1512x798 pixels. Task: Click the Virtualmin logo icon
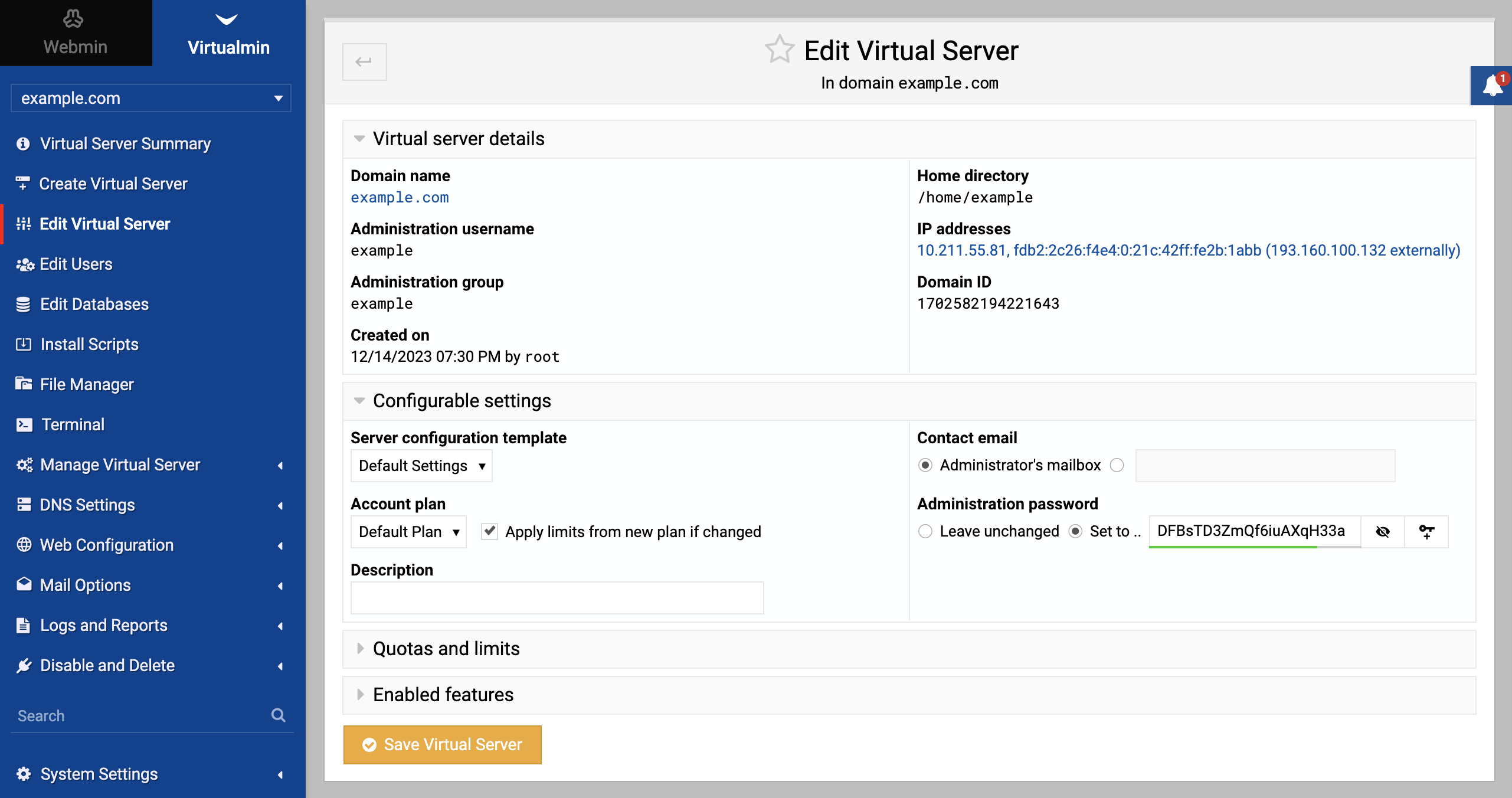227,20
